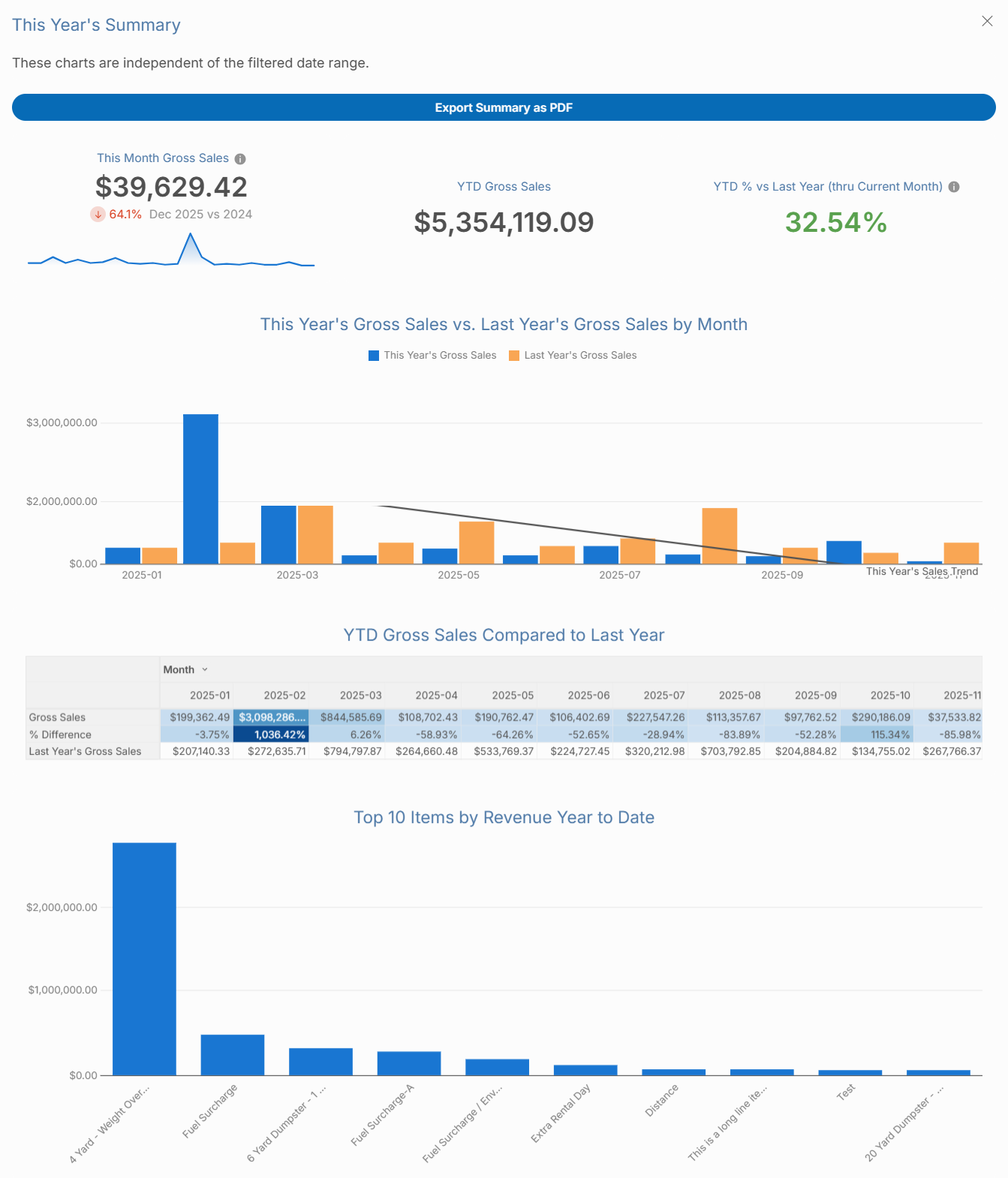Close the This Year's Summary dialog

(987, 21)
